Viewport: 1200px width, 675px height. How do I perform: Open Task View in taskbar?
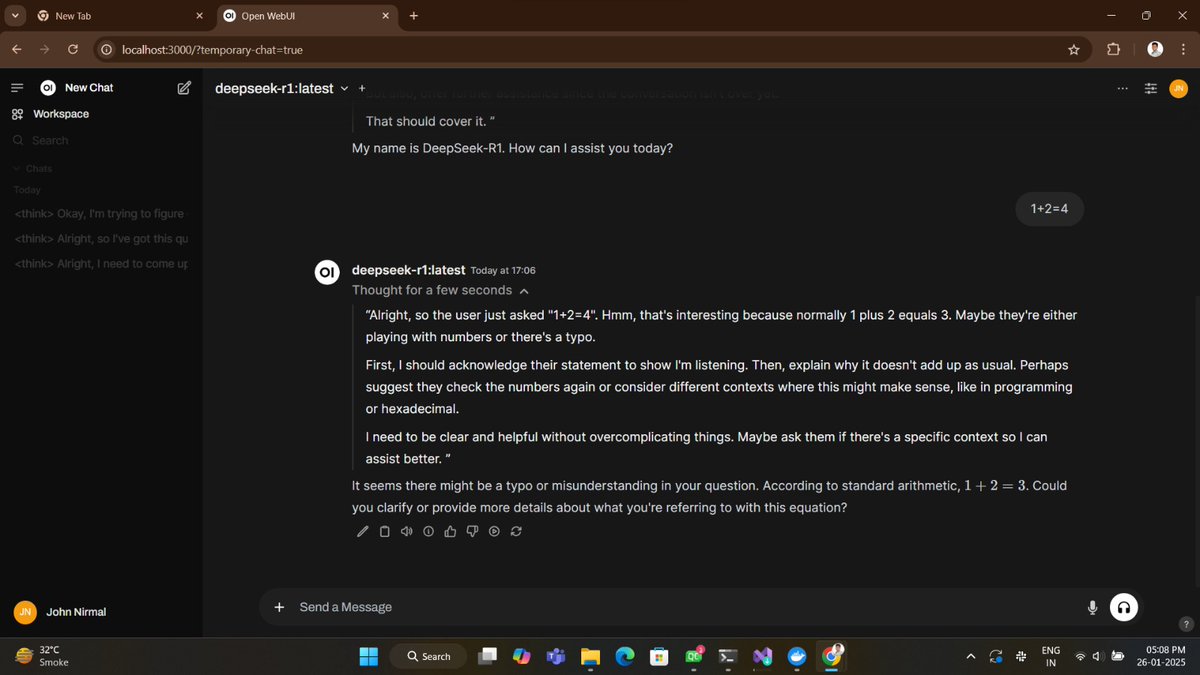tap(487, 656)
